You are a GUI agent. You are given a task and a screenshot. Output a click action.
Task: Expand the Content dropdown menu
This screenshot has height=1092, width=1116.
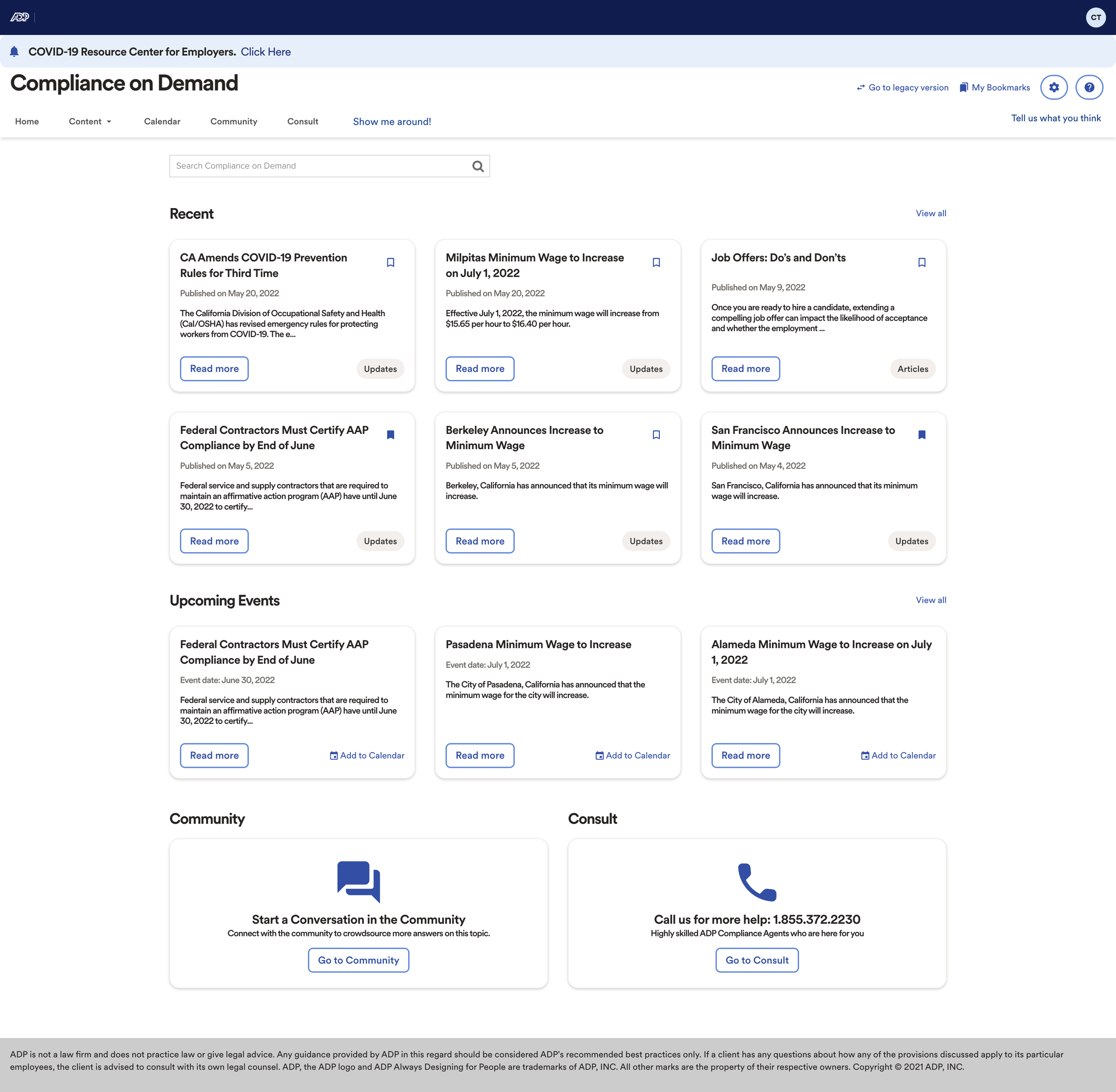[x=90, y=121]
